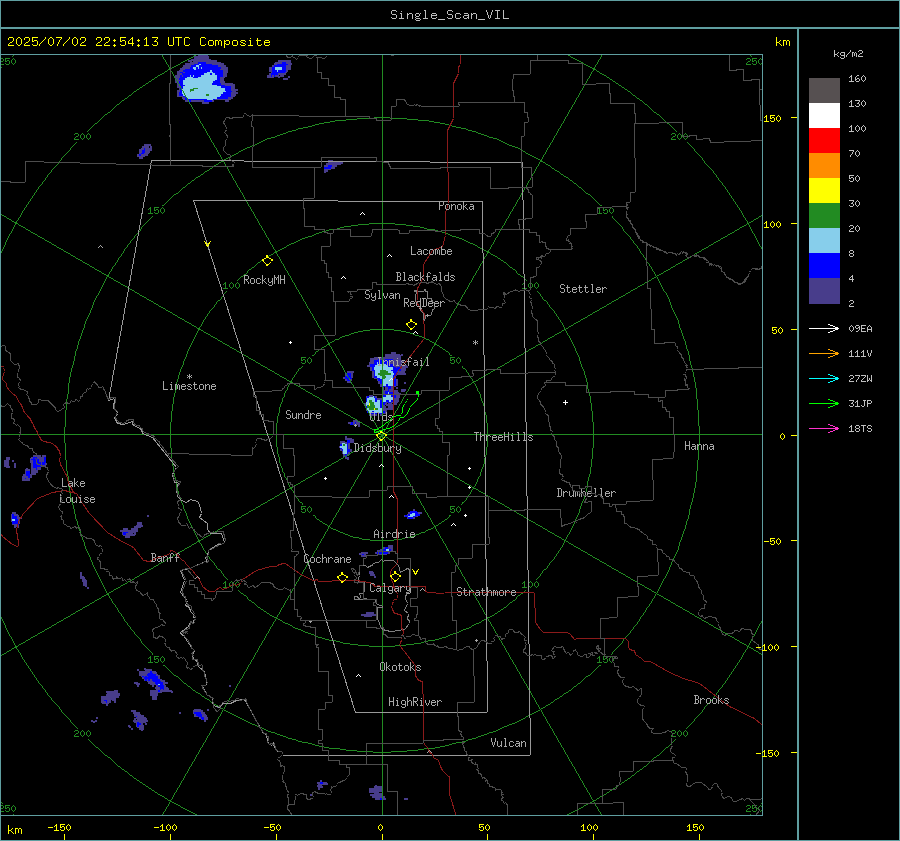
Task: Click the Hanna label
Action: pyautogui.click(x=699, y=446)
